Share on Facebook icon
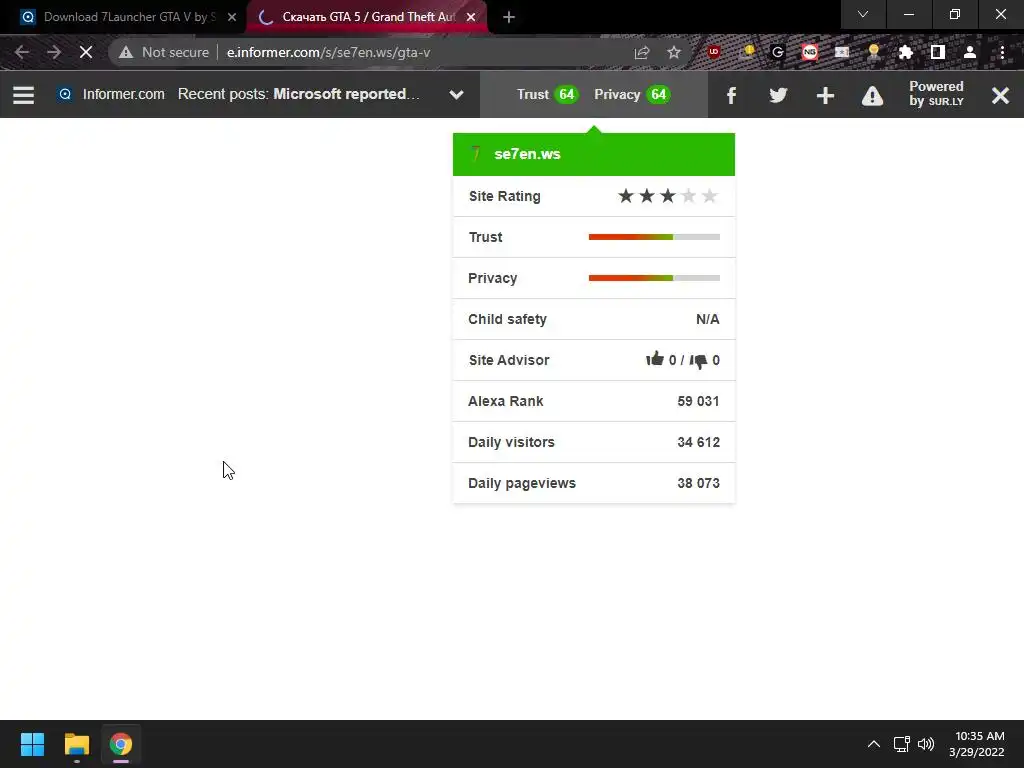1024x768 pixels. tap(731, 96)
